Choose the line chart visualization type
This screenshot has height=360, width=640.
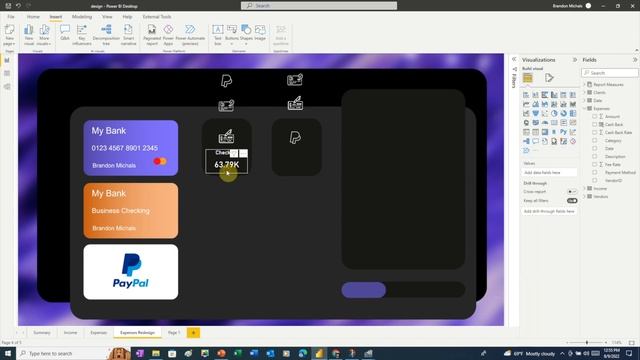point(526,104)
